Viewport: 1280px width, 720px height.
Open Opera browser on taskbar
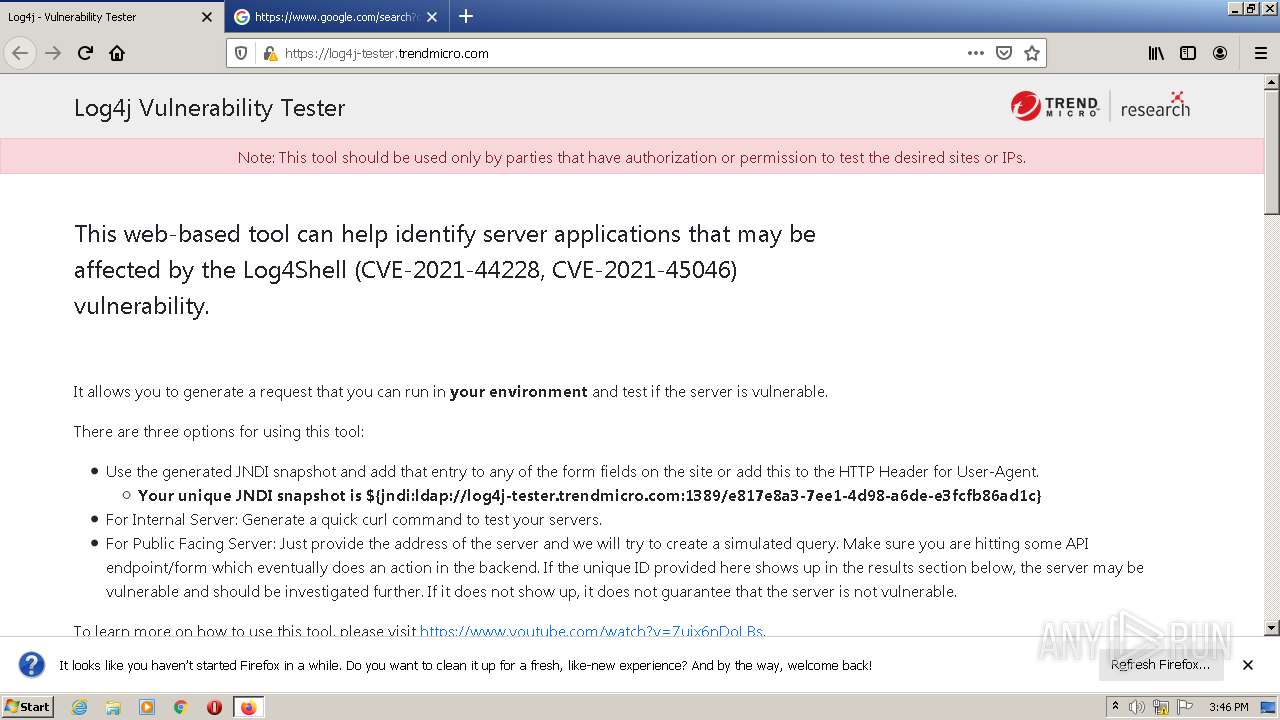(x=214, y=707)
